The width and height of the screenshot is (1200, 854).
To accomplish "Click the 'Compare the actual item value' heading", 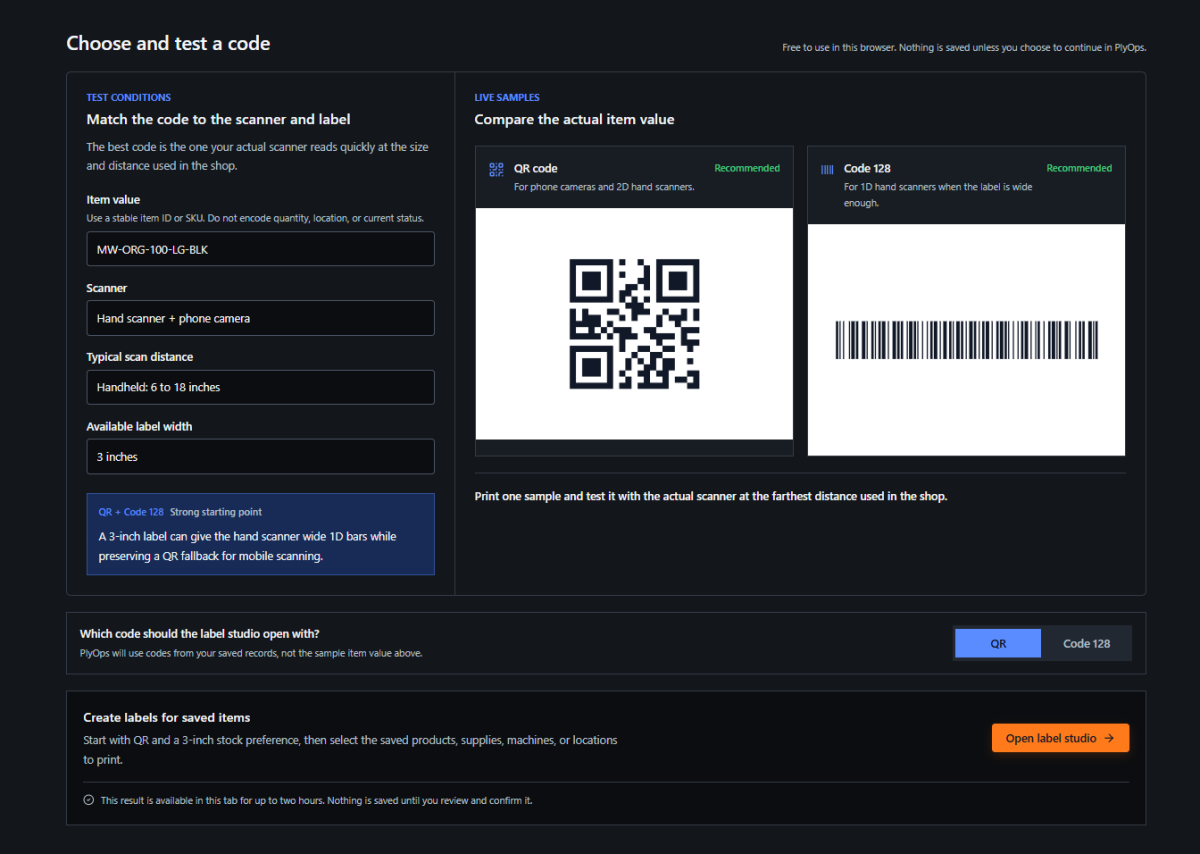I will 574,119.
